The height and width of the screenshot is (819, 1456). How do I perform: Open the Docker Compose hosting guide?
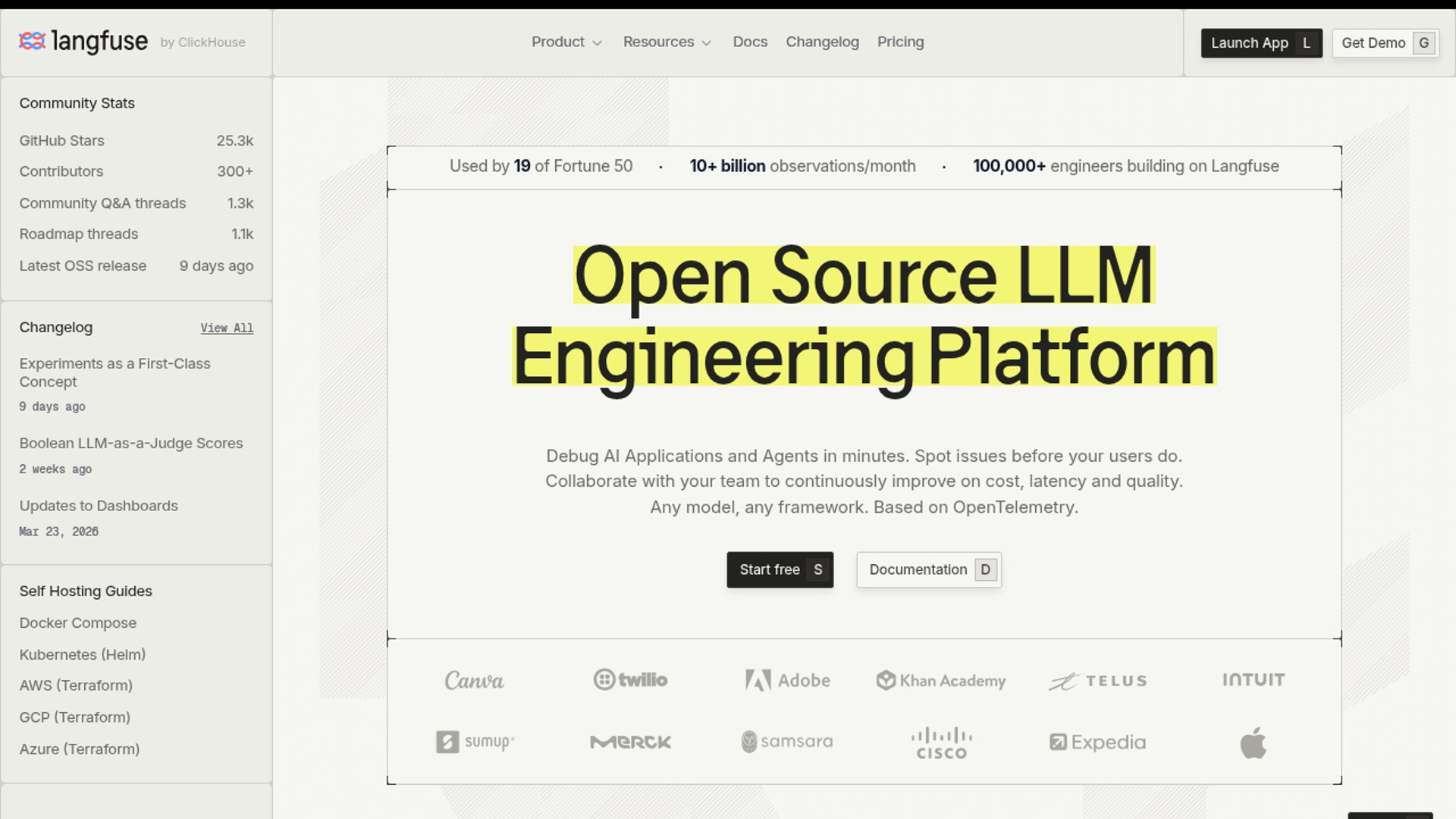point(78,623)
